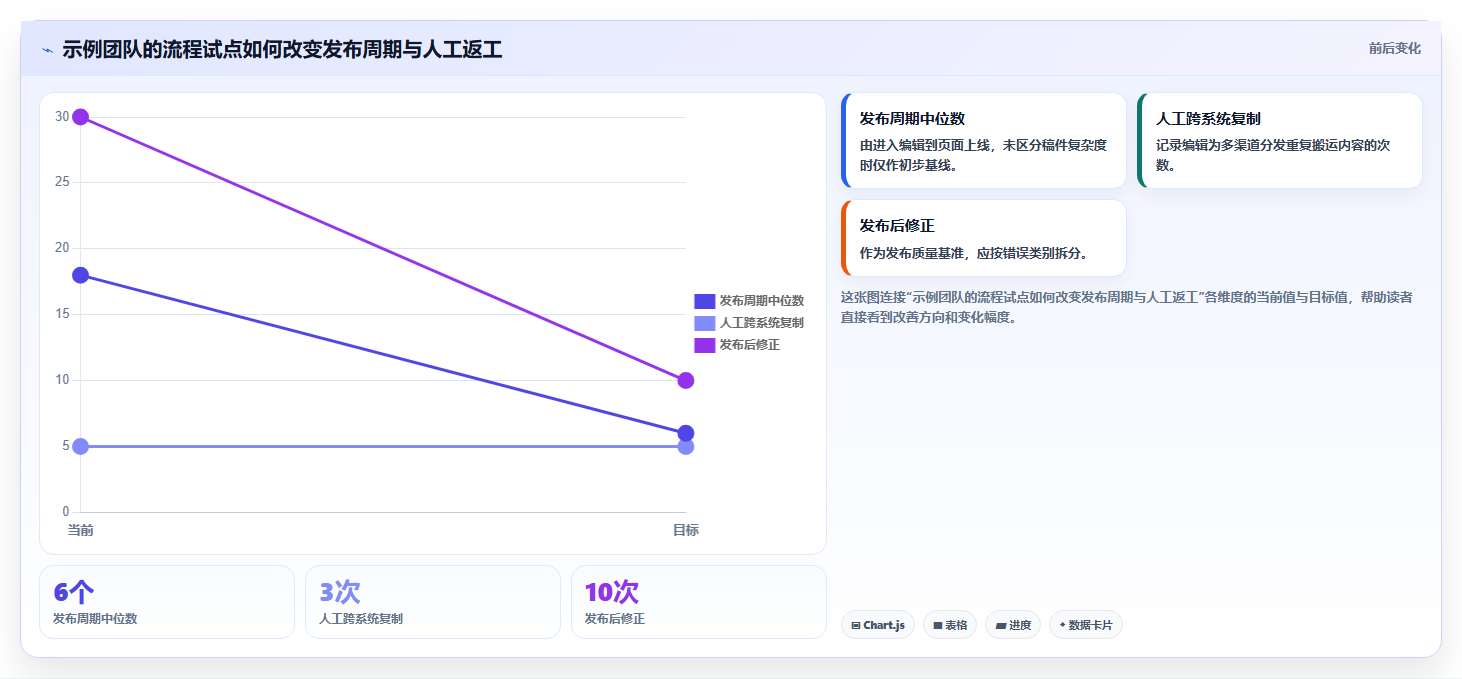Click the lightning icon beside the title
The width and height of the screenshot is (1462, 679).
pos(48,50)
